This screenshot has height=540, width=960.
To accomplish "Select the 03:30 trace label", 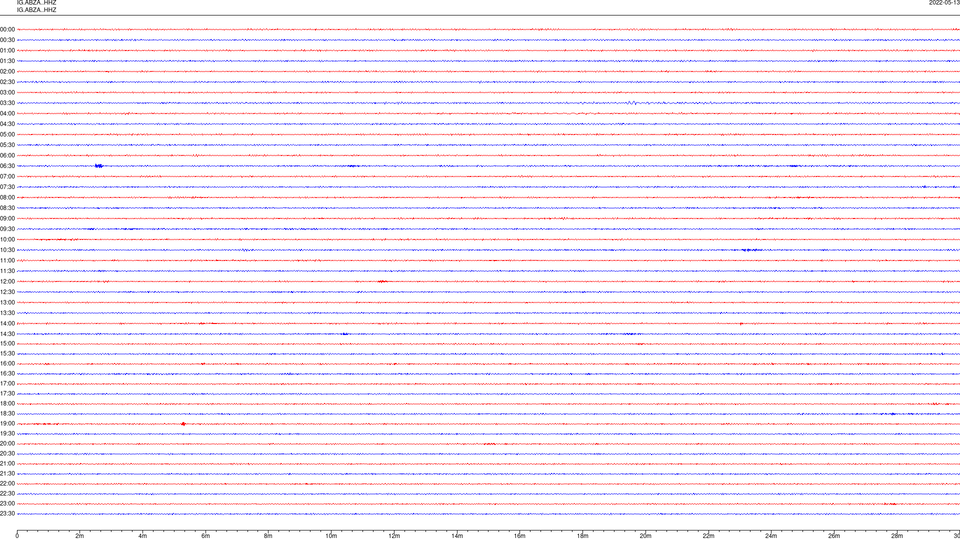I will click(7, 103).
